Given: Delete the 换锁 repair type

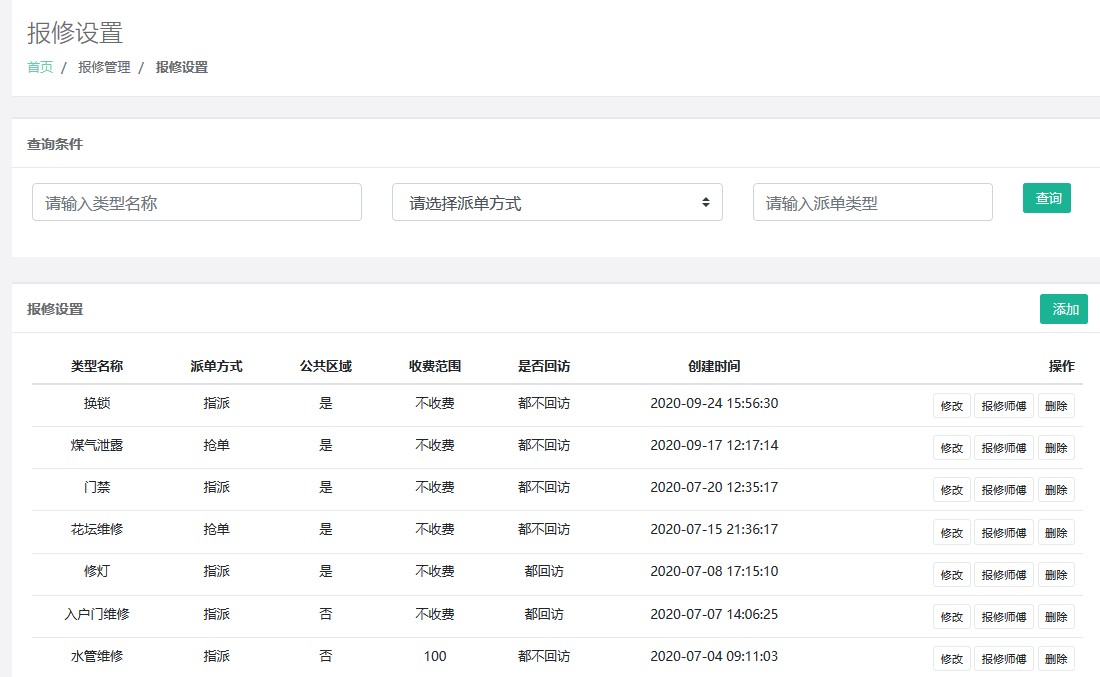Looking at the screenshot, I should point(1056,406).
